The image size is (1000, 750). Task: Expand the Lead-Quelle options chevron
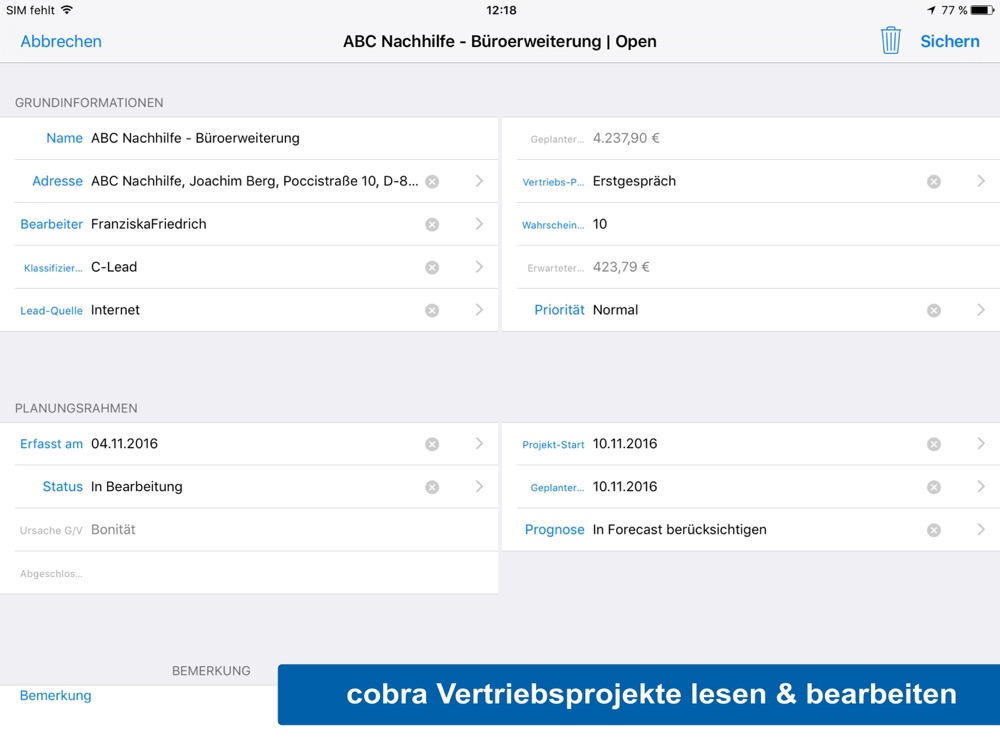point(479,310)
